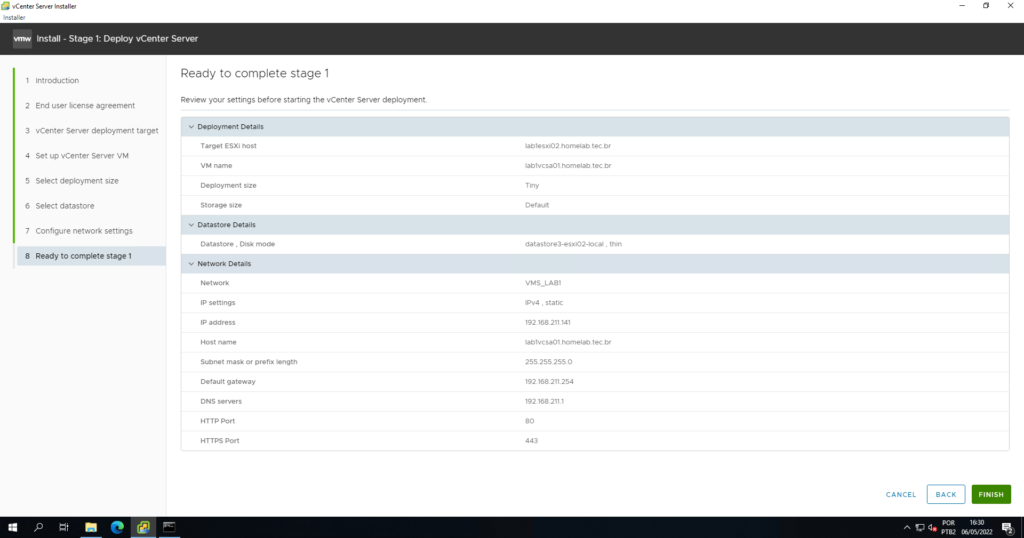Click HTTPS Port value 443

coord(531,441)
